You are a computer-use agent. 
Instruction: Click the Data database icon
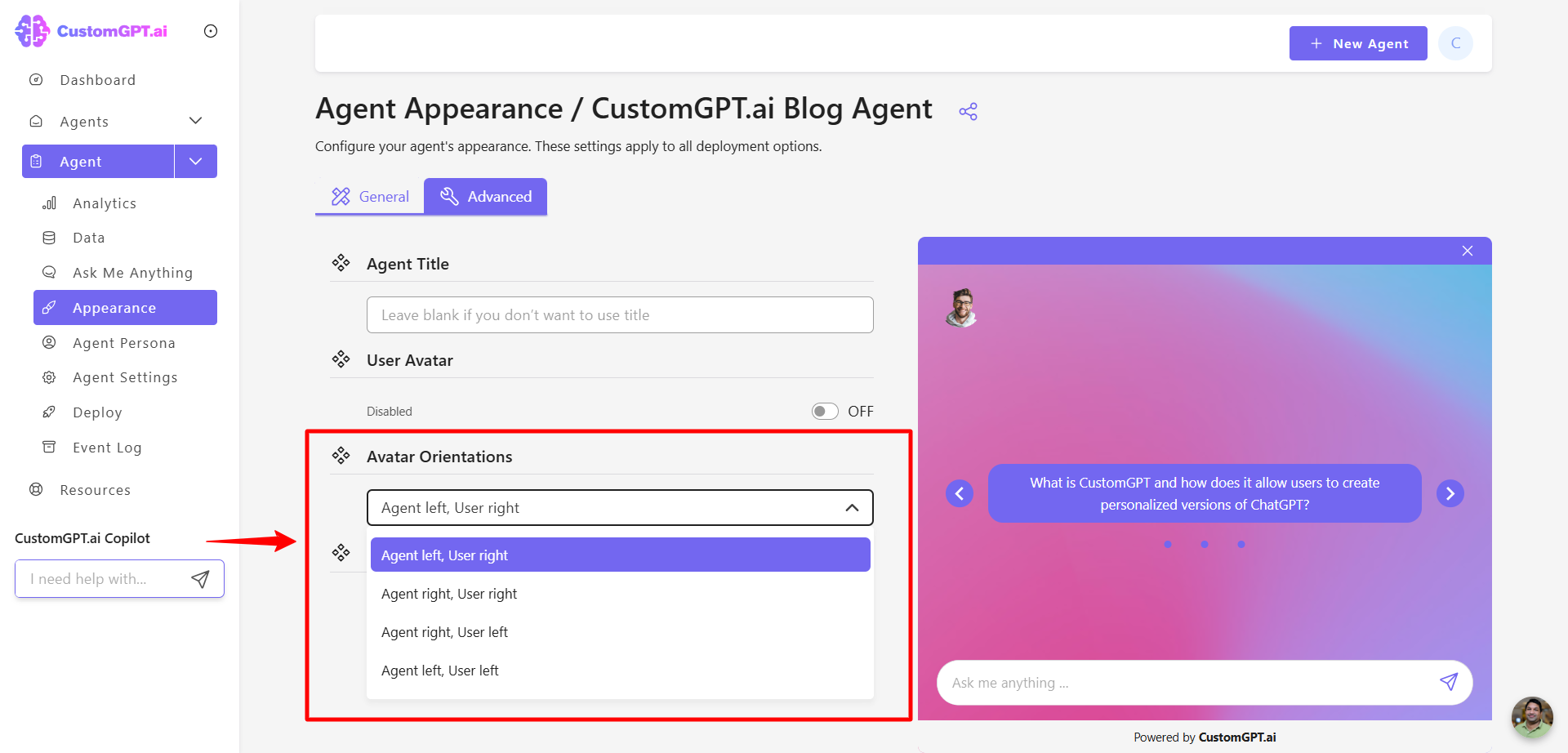coord(49,238)
